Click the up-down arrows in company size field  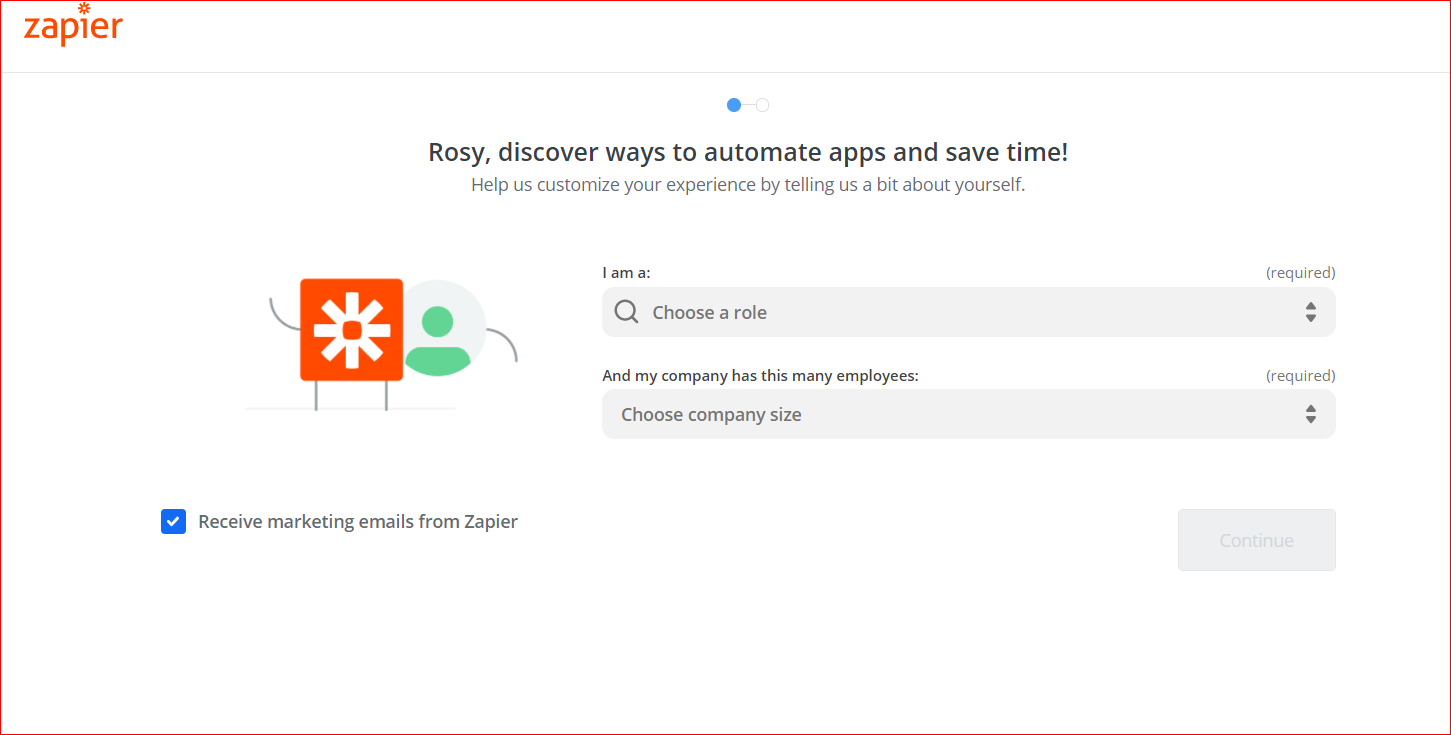[1310, 414]
